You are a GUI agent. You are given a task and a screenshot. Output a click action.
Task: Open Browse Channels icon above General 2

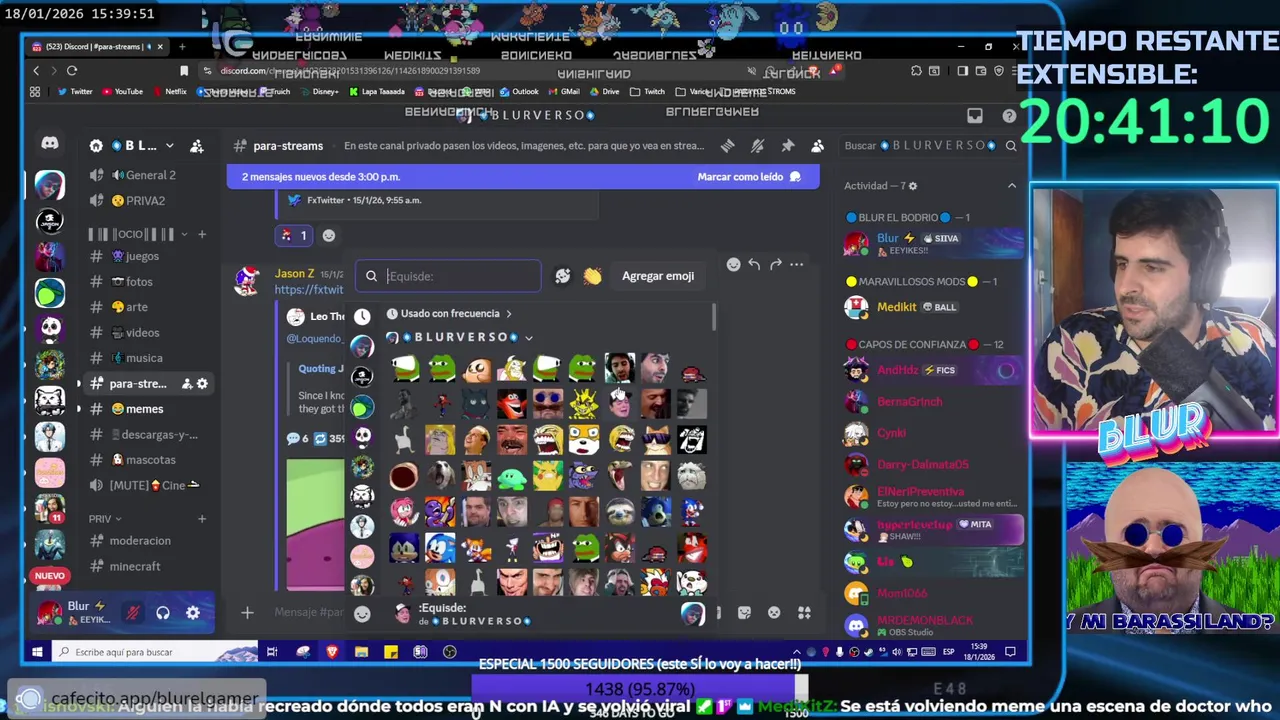coord(96,146)
